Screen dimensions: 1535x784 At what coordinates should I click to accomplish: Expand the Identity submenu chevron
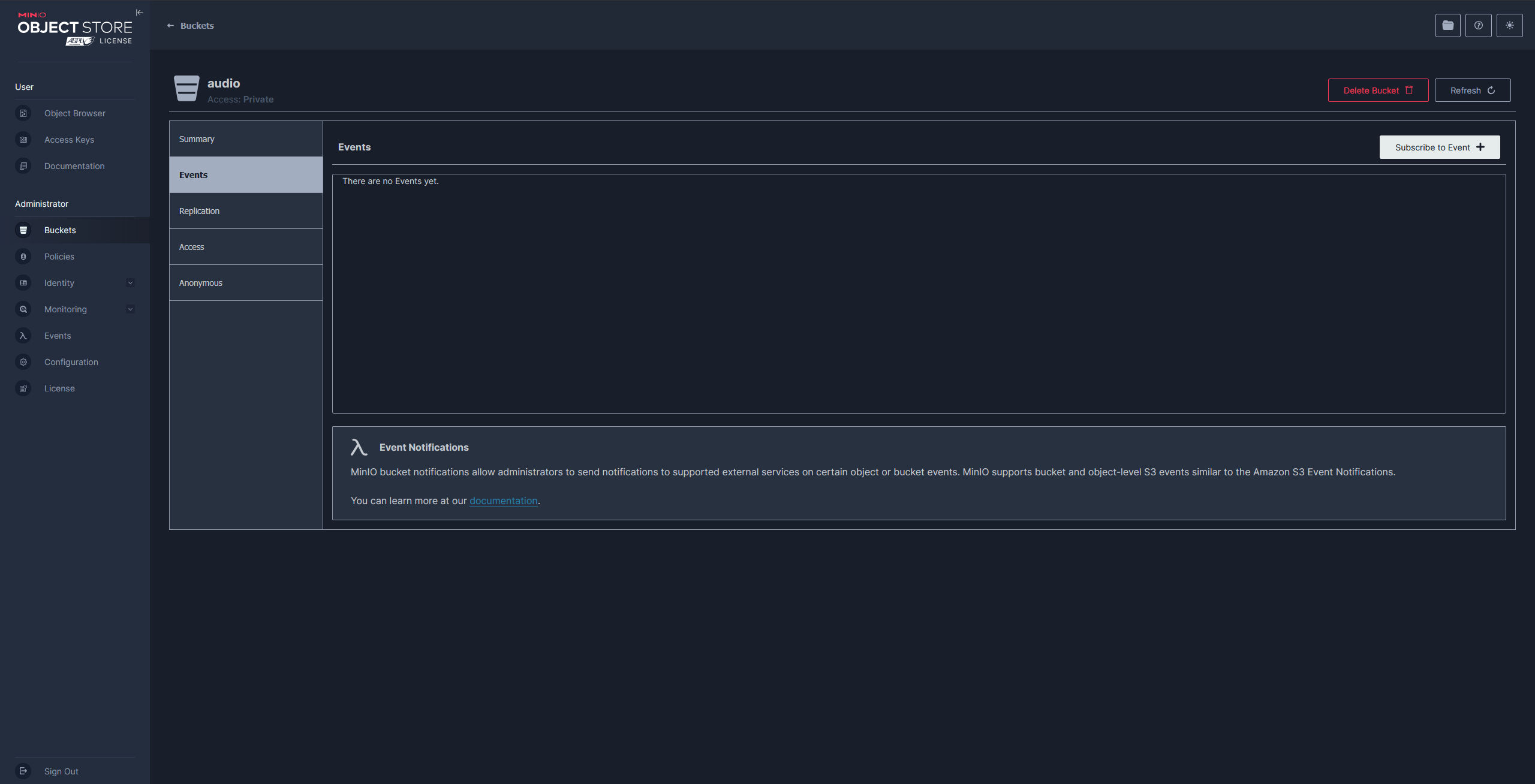[x=130, y=283]
